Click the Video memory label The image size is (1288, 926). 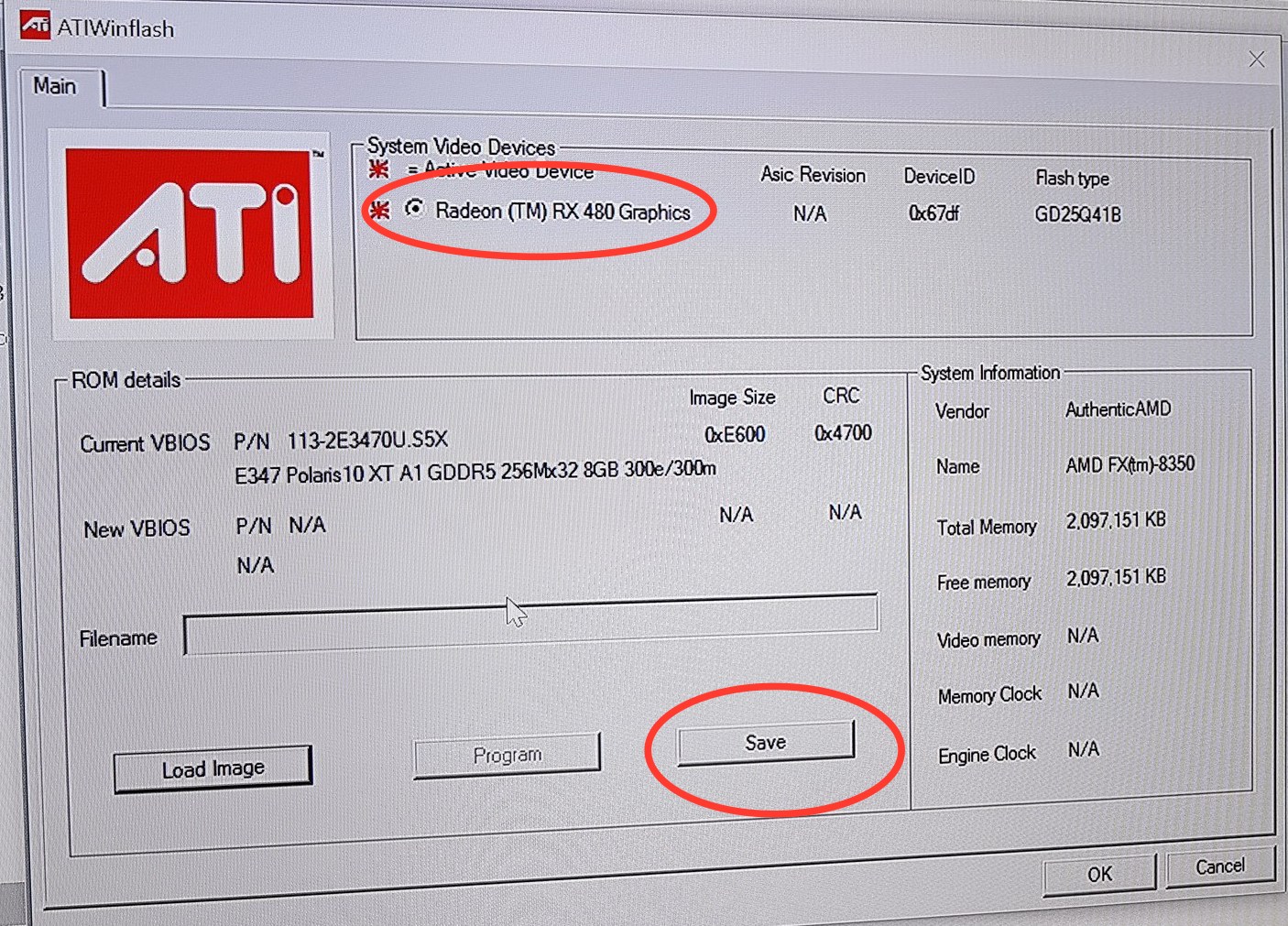click(988, 639)
